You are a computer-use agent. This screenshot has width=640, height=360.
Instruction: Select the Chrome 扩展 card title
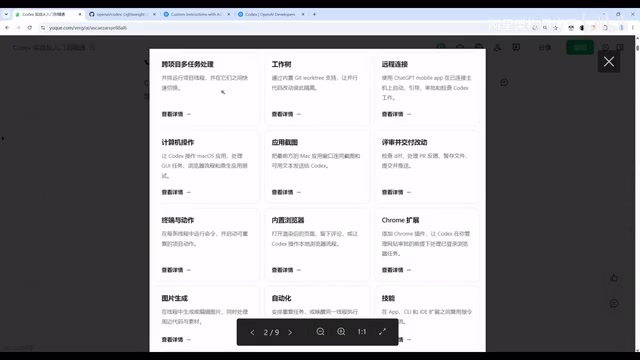tap(400, 220)
